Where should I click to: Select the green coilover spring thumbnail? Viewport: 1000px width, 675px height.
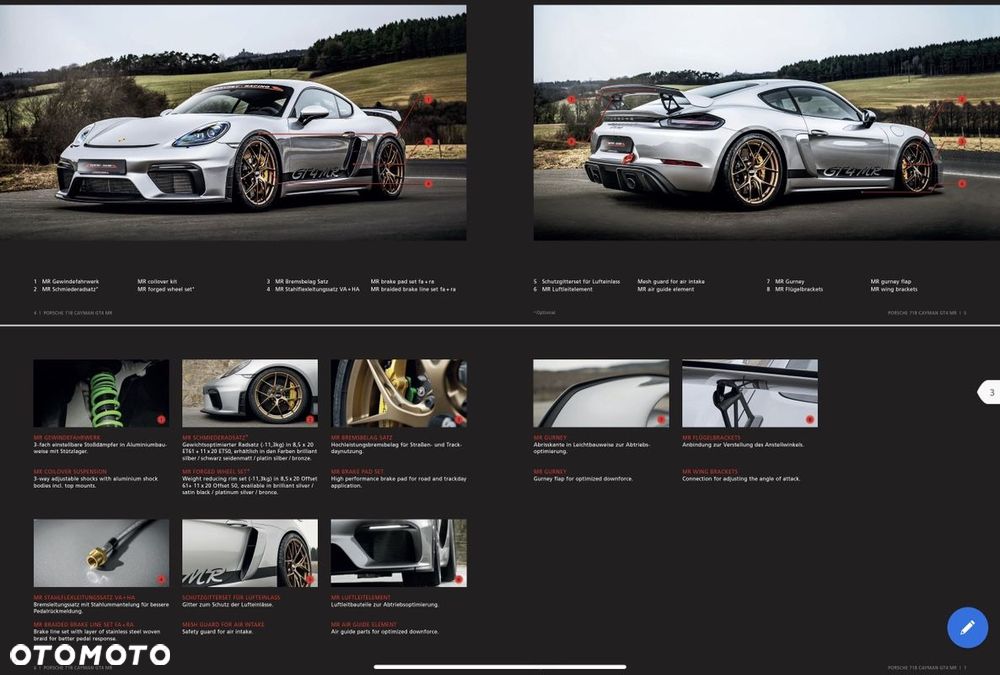pyautogui.click(x=101, y=394)
